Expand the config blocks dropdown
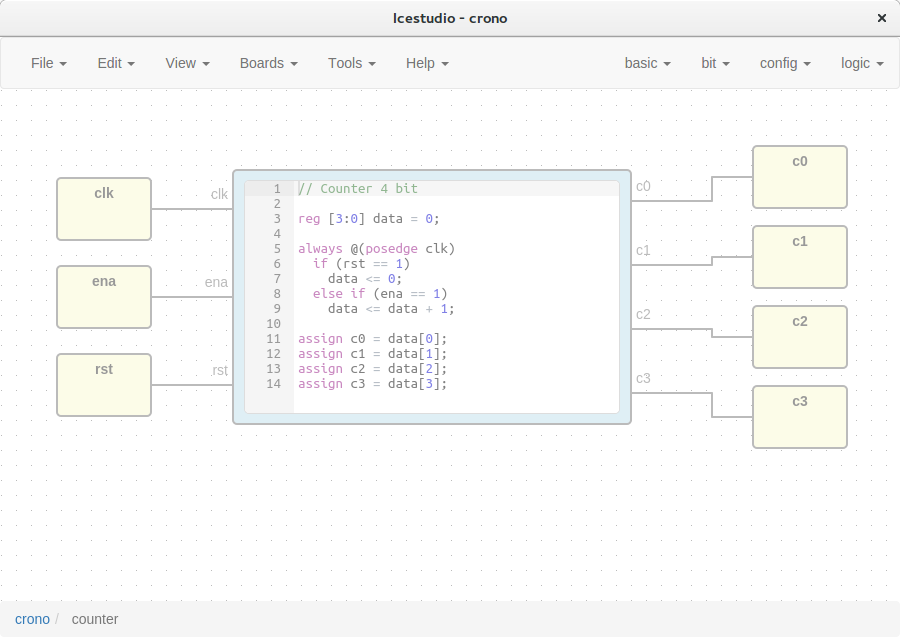 [785, 63]
